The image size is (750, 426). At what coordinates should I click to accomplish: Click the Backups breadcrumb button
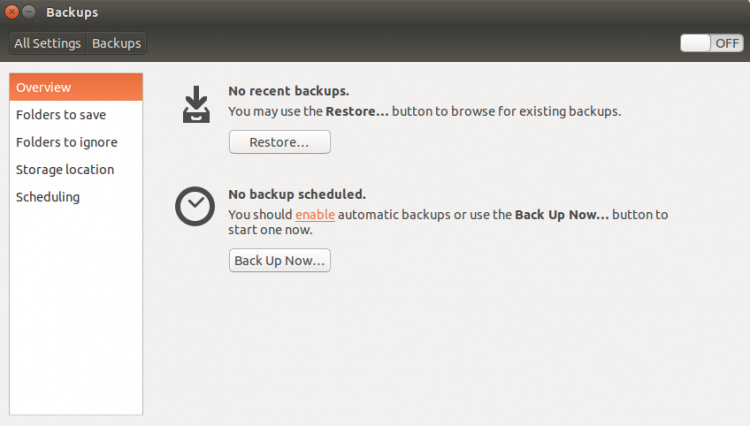click(x=116, y=43)
